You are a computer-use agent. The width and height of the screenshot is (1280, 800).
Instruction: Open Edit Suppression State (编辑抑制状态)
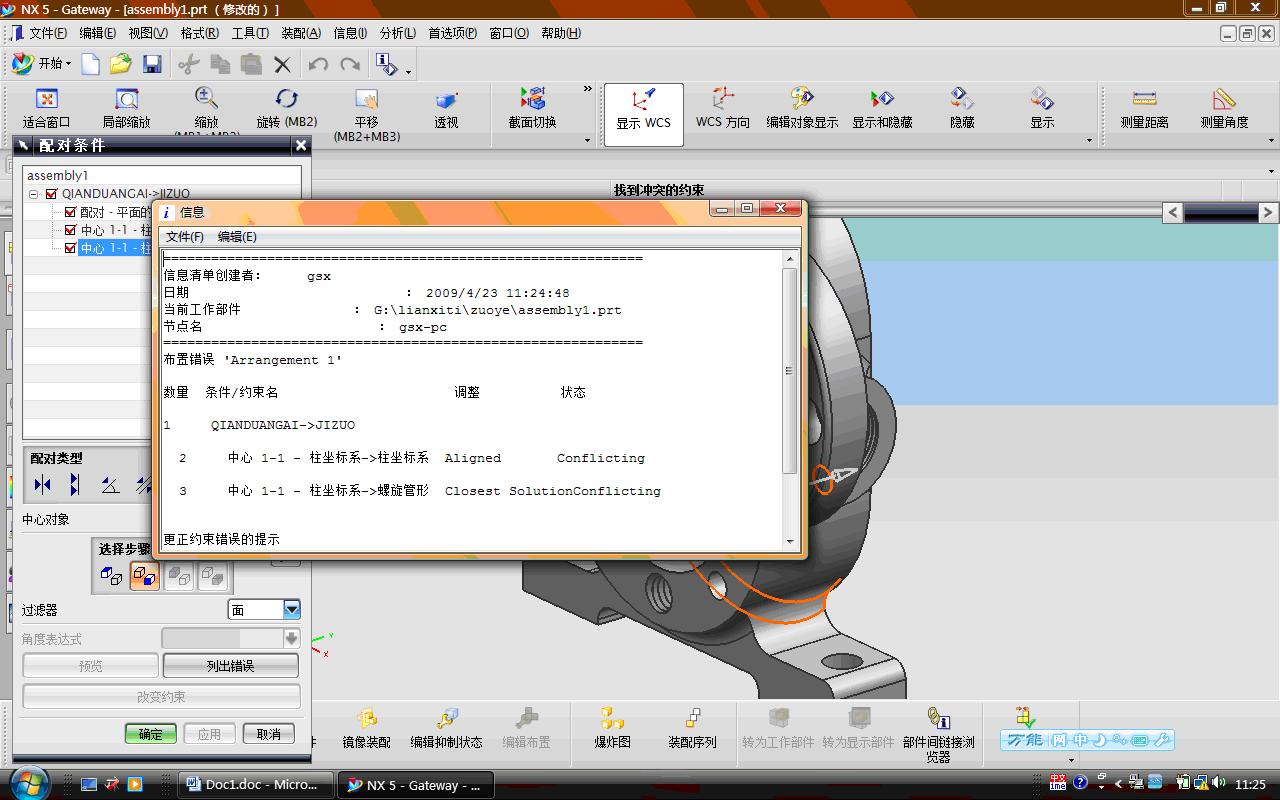[x=446, y=730]
